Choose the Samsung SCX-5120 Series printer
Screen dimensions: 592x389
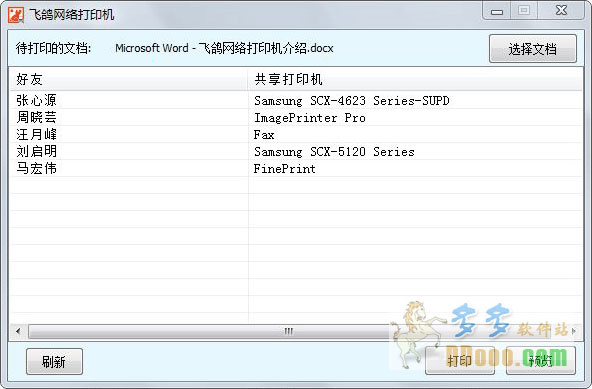pyautogui.click(x=334, y=152)
